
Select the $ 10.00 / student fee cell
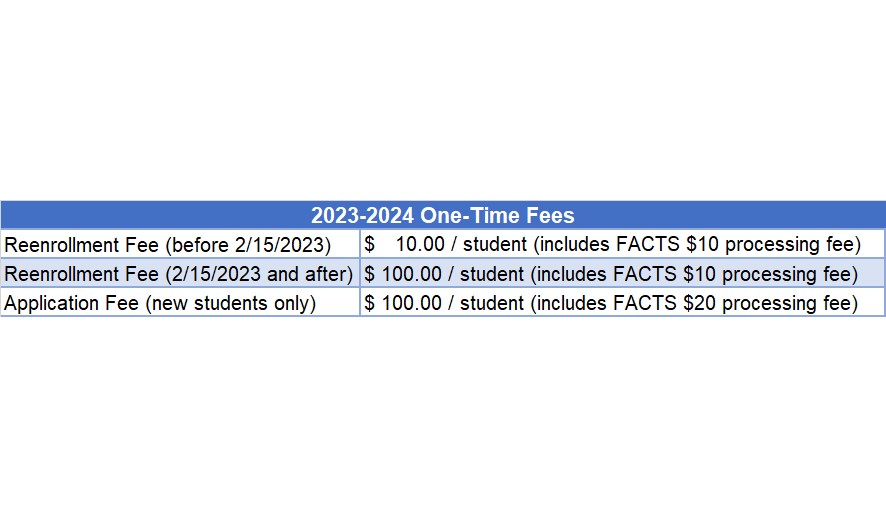tap(622, 244)
